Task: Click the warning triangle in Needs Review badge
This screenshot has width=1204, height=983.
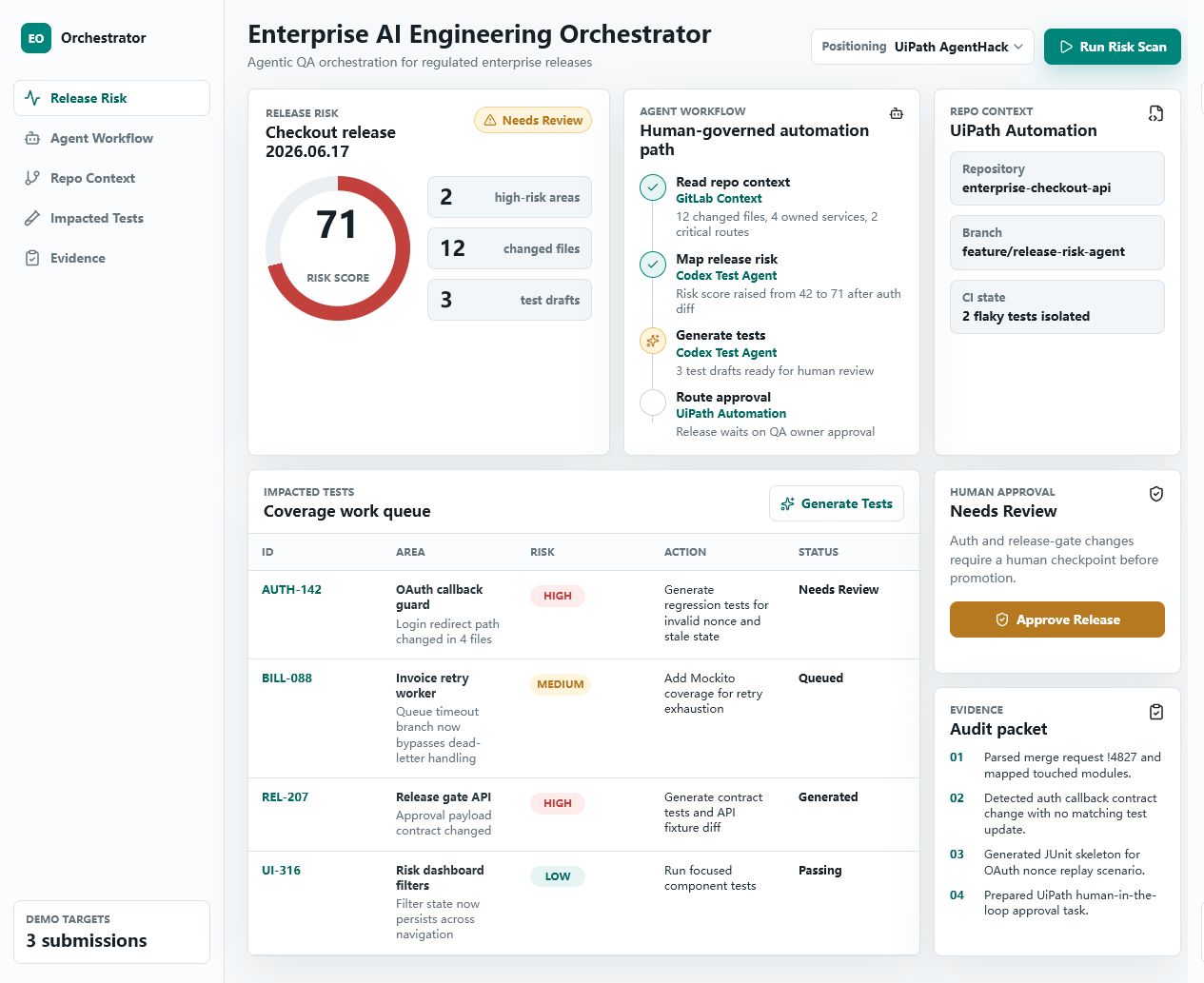Action: (490, 120)
